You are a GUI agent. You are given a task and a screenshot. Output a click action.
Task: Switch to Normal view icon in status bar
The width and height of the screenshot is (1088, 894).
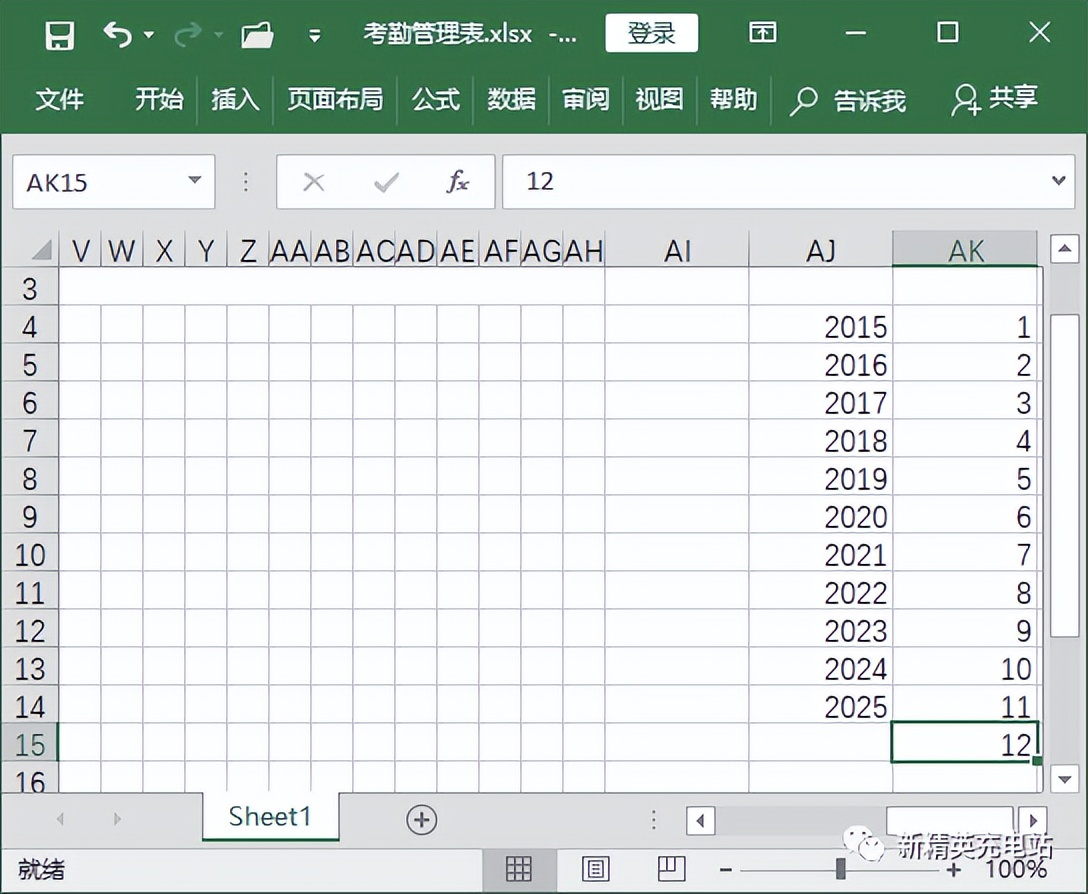coord(519,869)
